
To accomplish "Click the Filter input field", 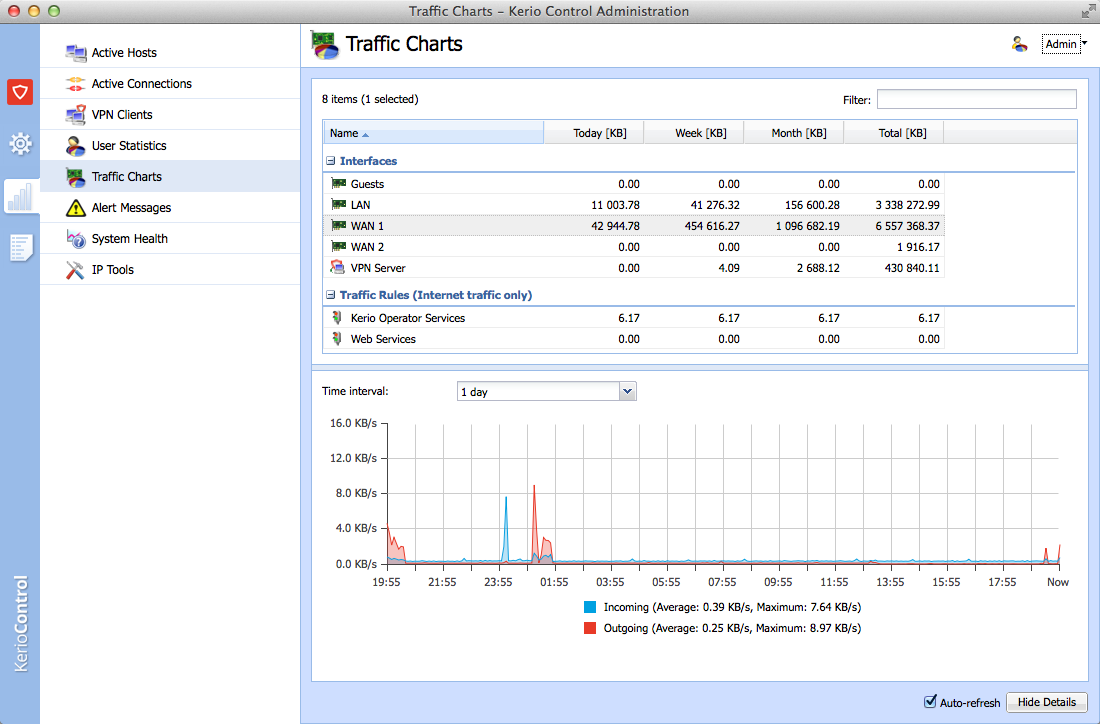I will 977,99.
